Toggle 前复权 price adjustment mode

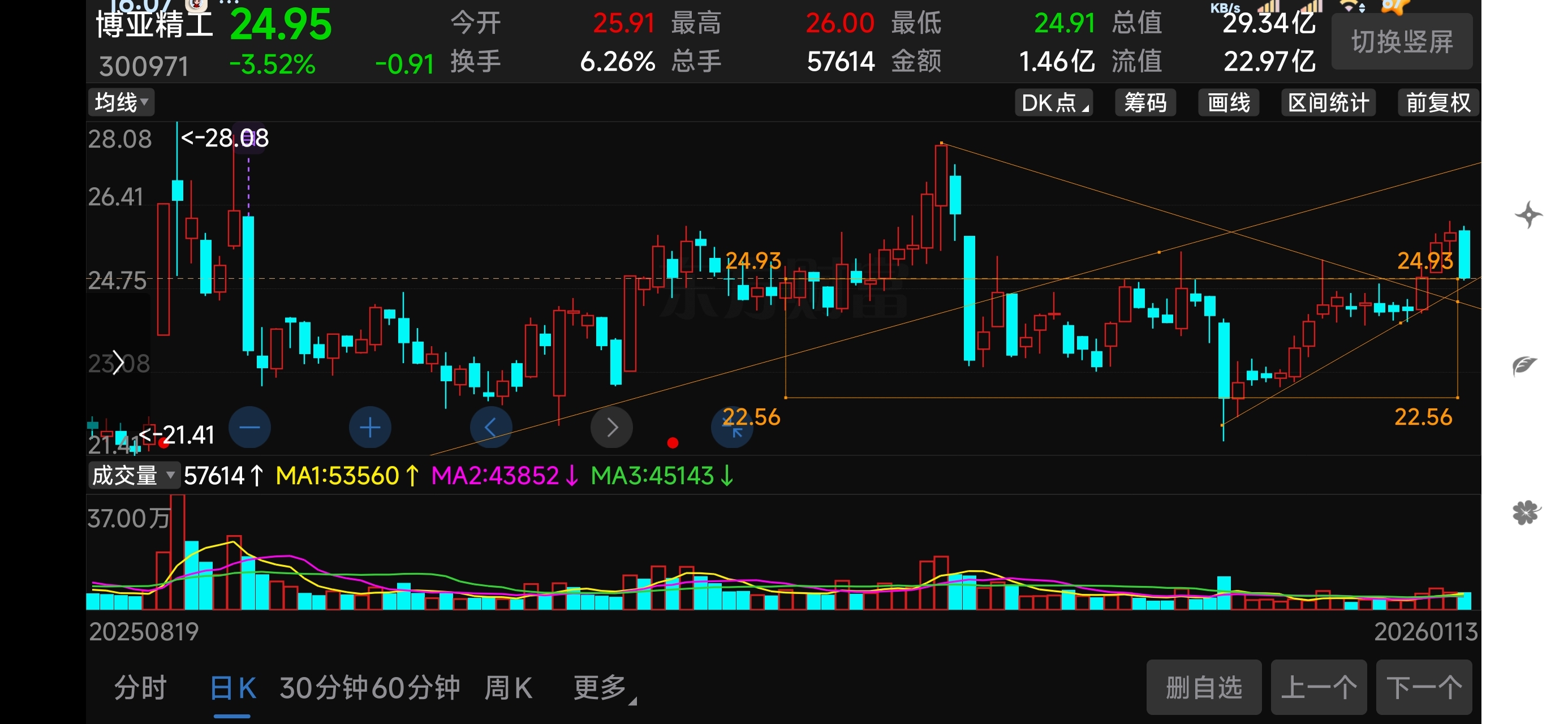coord(1438,102)
